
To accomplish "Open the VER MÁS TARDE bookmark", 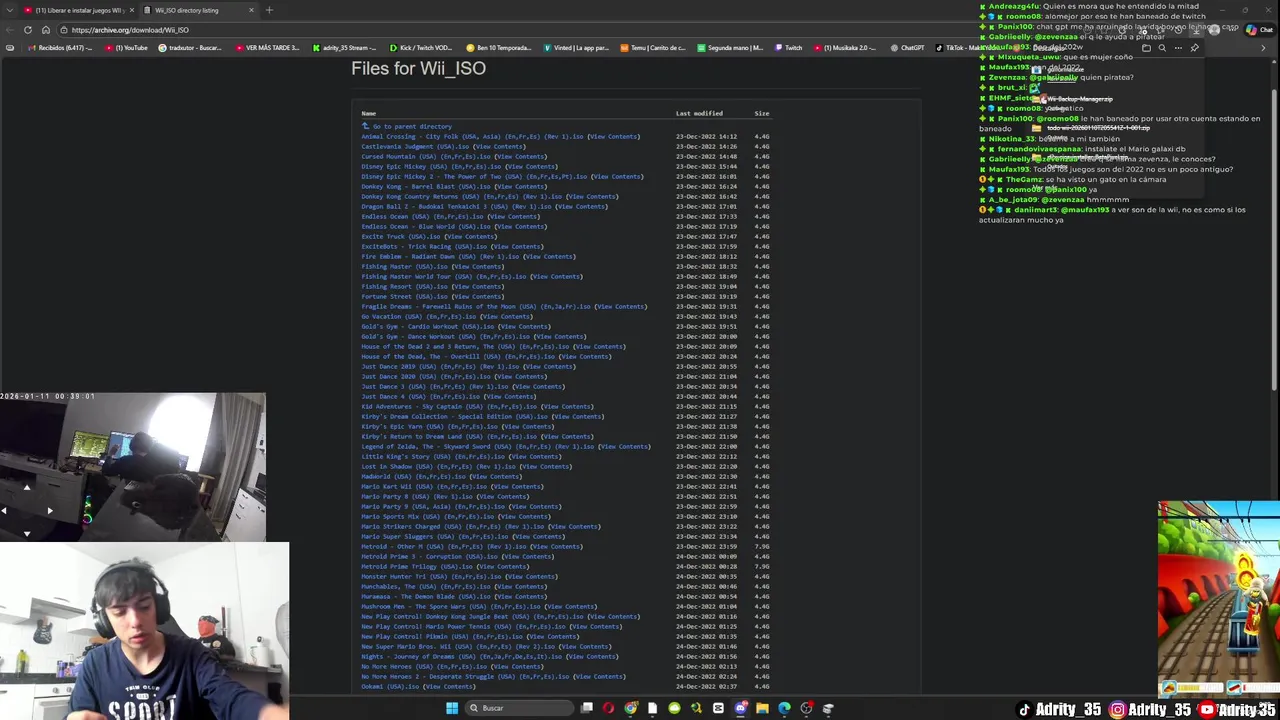I will [267, 48].
